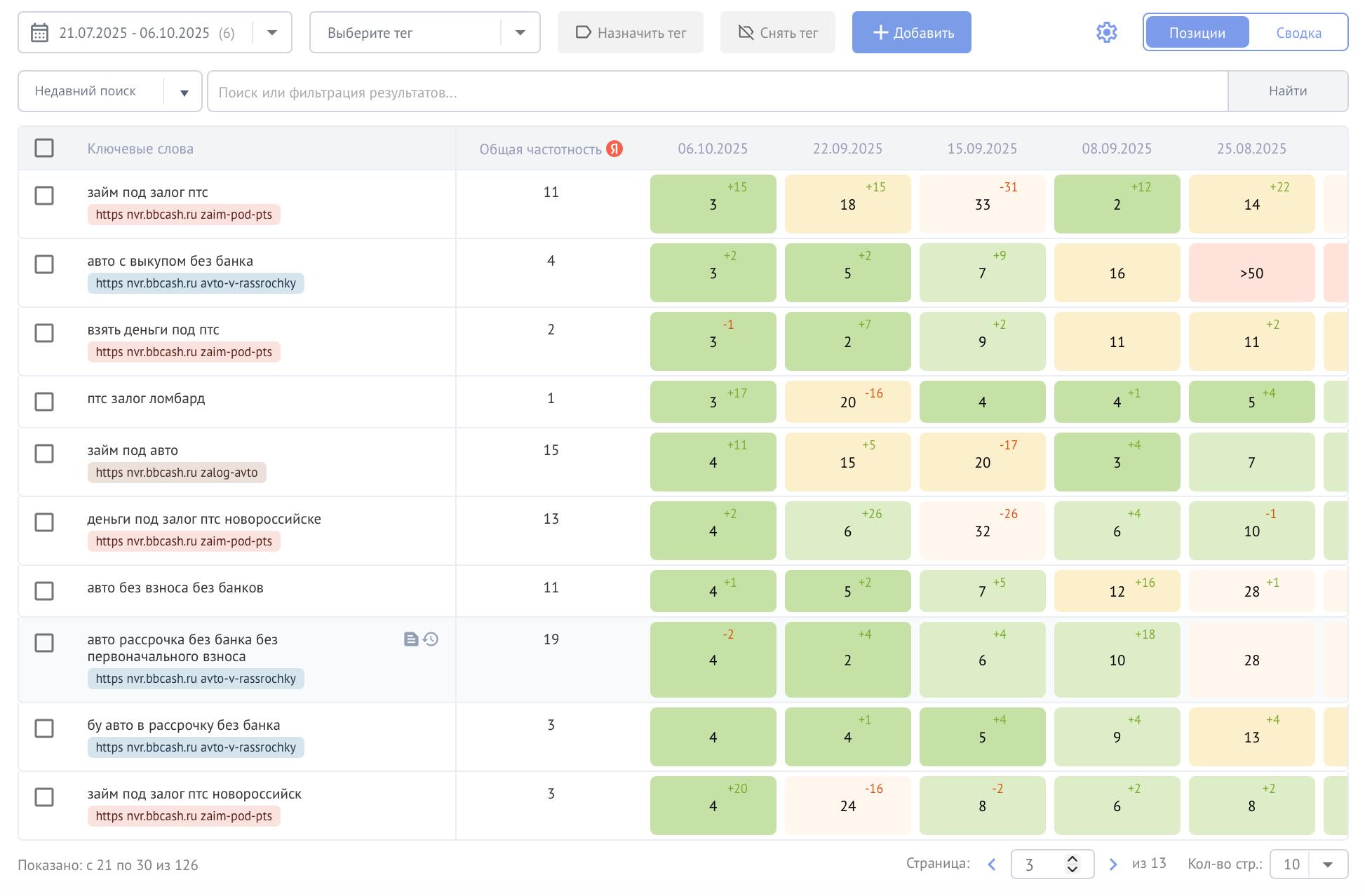Viewport: 1365px width, 896px height.
Task: Expand the Выберите тег dropdown
Action: pyautogui.click(x=520, y=33)
